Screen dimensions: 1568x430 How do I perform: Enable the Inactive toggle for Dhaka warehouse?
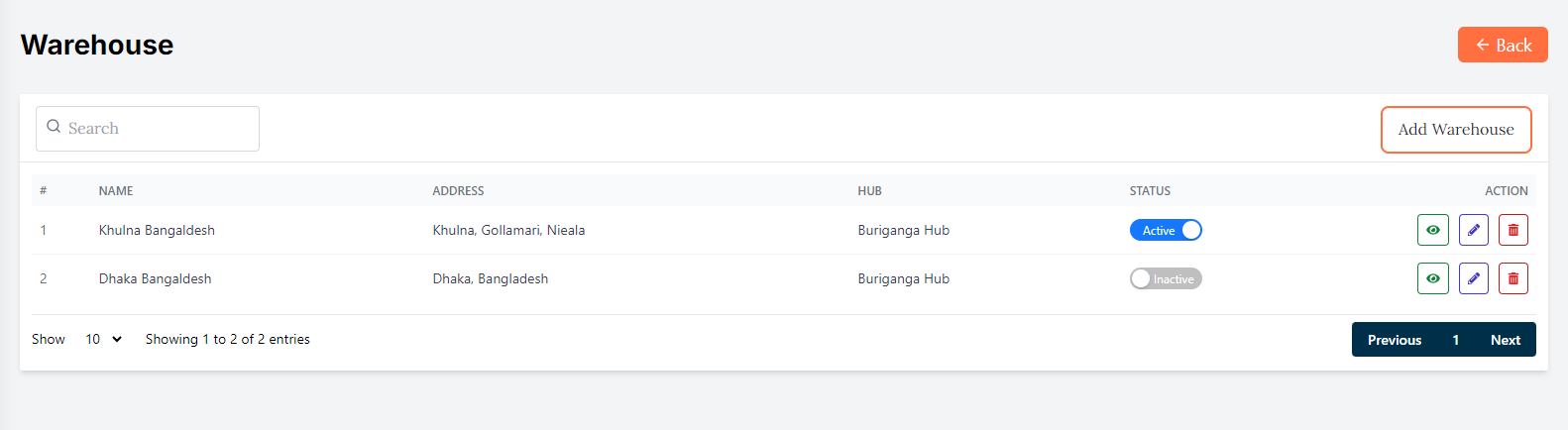click(x=1166, y=278)
